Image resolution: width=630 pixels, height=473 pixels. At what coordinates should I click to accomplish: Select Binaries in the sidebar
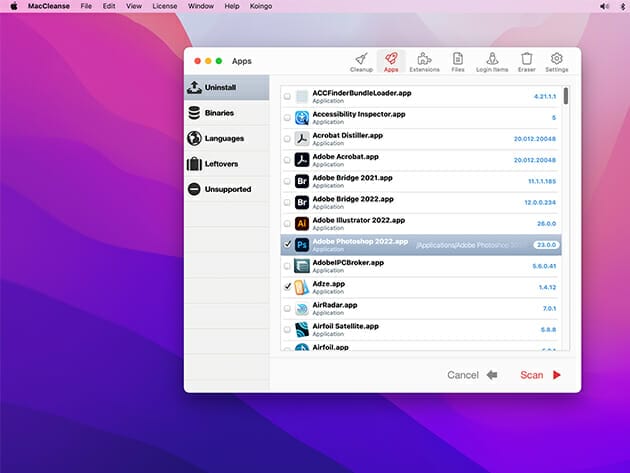click(x=219, y=113)
